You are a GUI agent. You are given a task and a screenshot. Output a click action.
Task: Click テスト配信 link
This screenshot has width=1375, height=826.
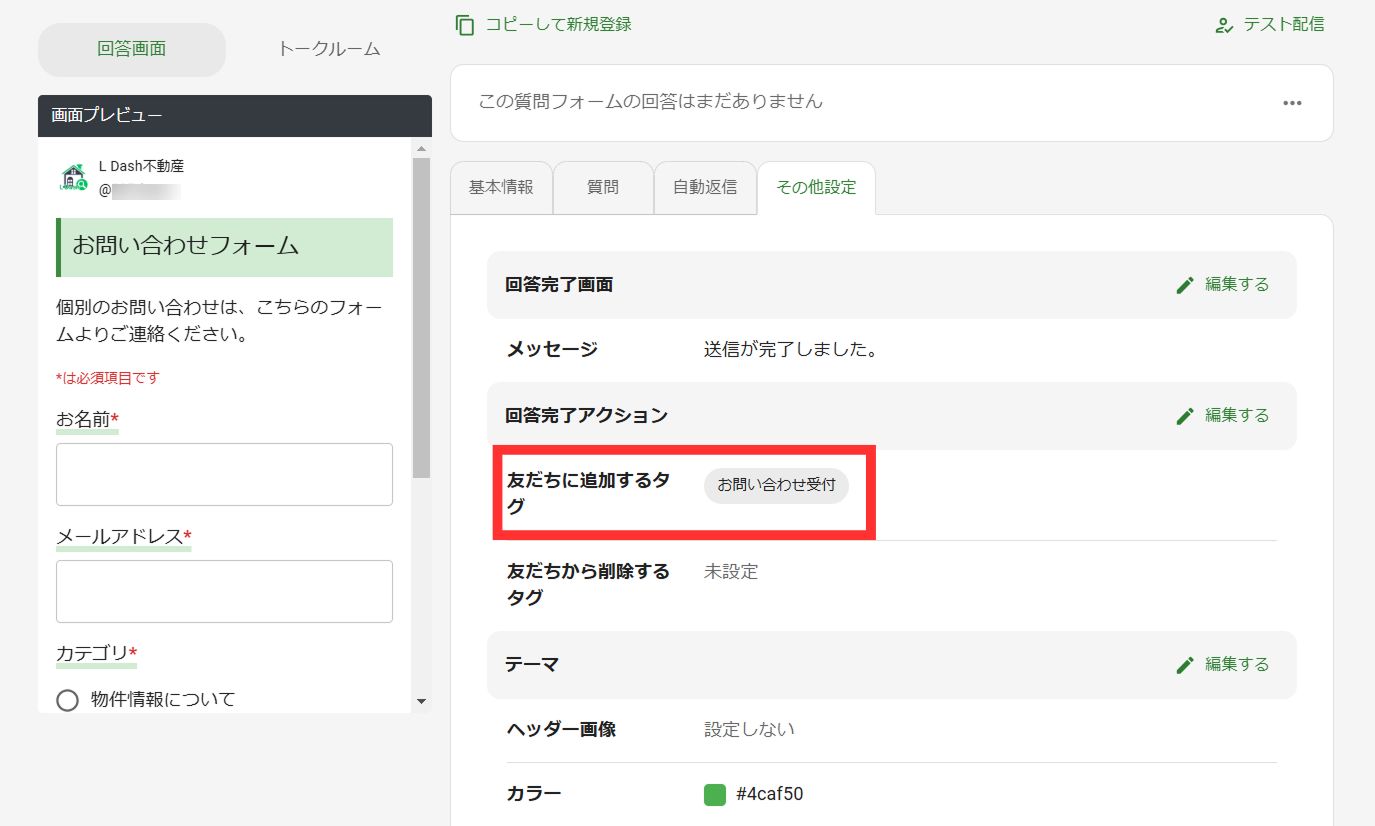click(1284, 25)
